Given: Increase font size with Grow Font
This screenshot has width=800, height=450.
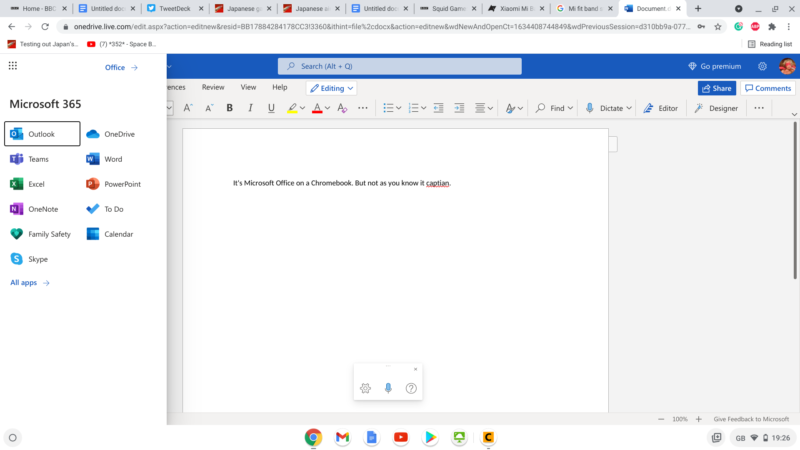Looking at the screenshot, I should click(x=188, y=108).
